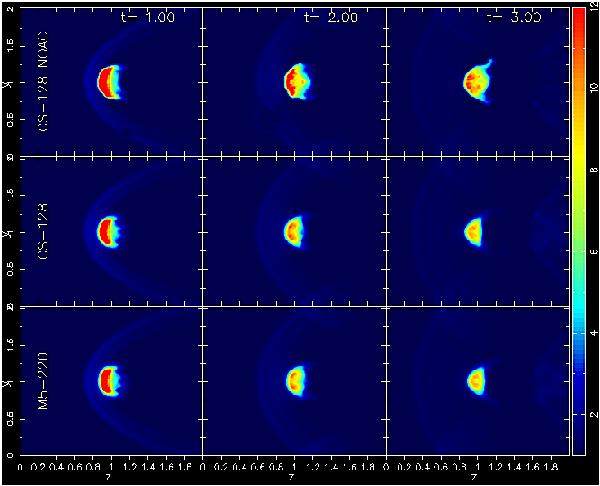Viewport: 600px width, 486px height.
Task: Click the cloud in the center panel
Action: pos(293,231)
